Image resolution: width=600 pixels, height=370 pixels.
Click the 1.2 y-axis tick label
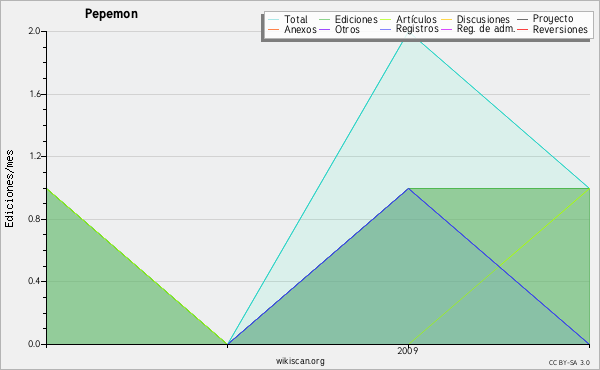[34, 156]
